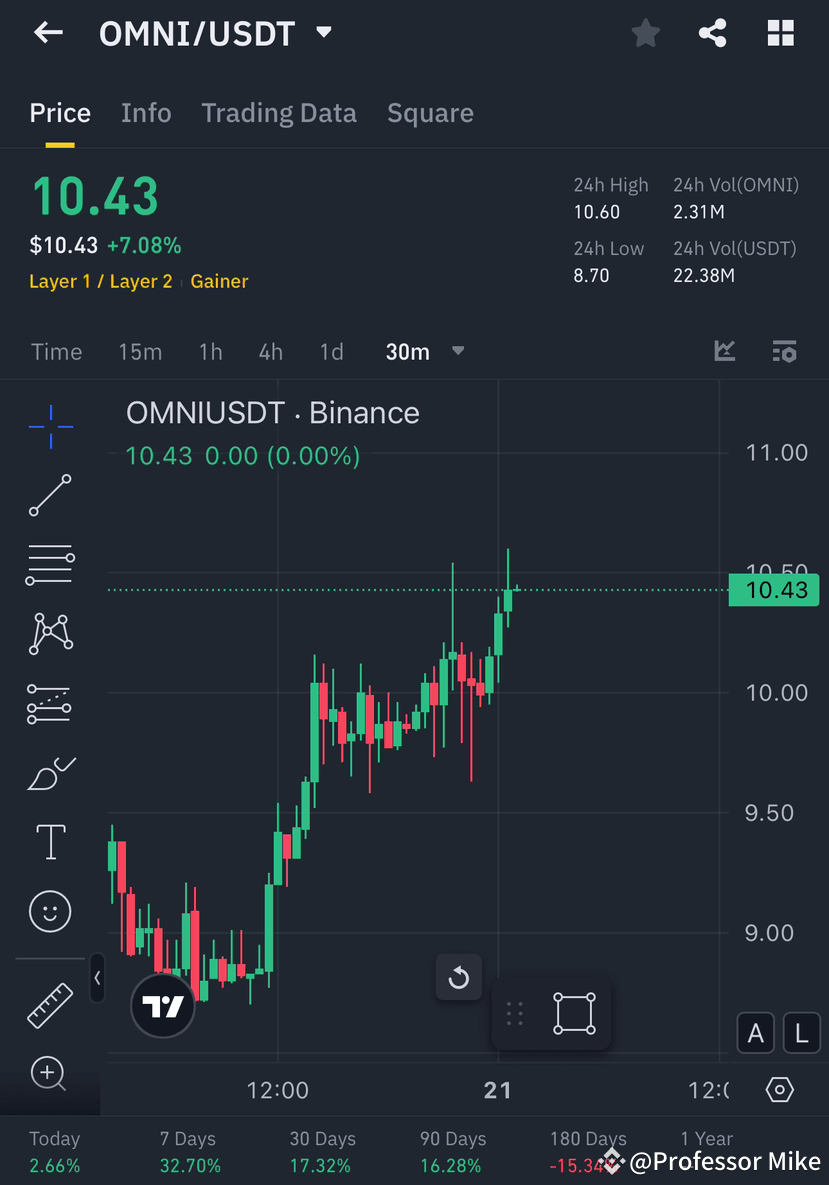Toggle the Log scale button labeled L
Image resolution: width=829 pixels, height=1185 pixels.
pyautogui.click(x=801, y=1033)
